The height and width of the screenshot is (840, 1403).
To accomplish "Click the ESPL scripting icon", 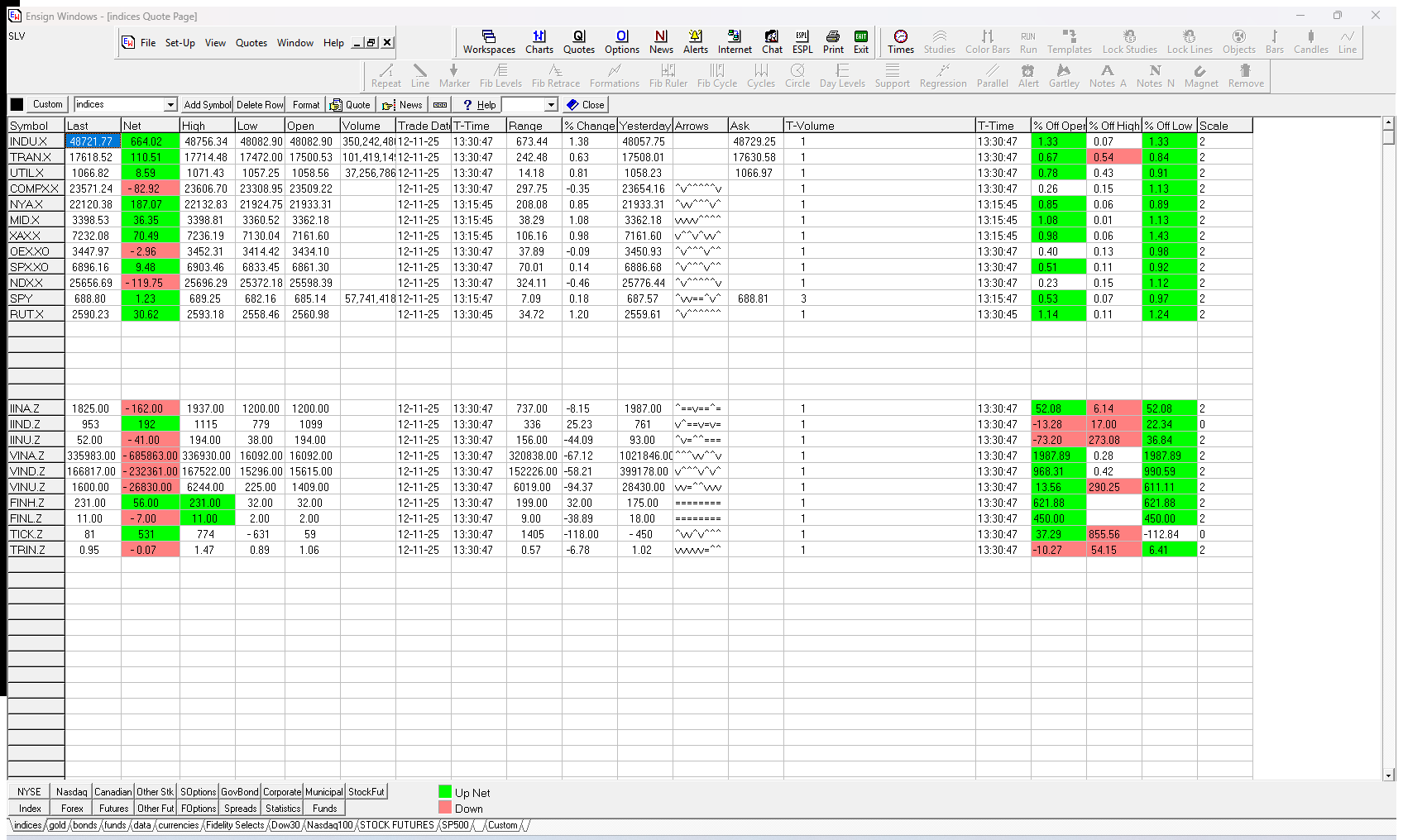I will tap(802, 41).
